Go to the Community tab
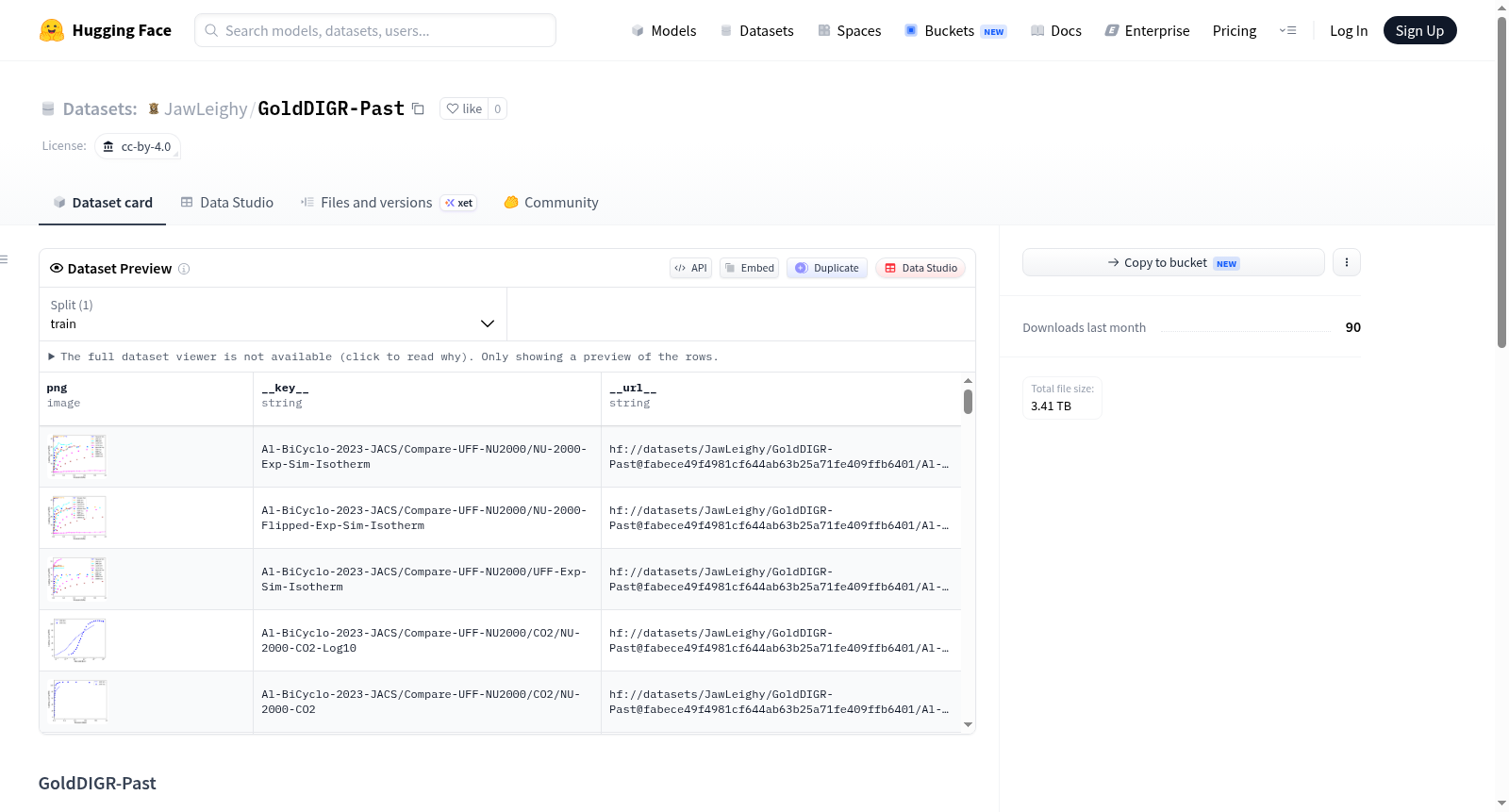The height and width of the screenshot is (812, 1509). tap(551, 203)
